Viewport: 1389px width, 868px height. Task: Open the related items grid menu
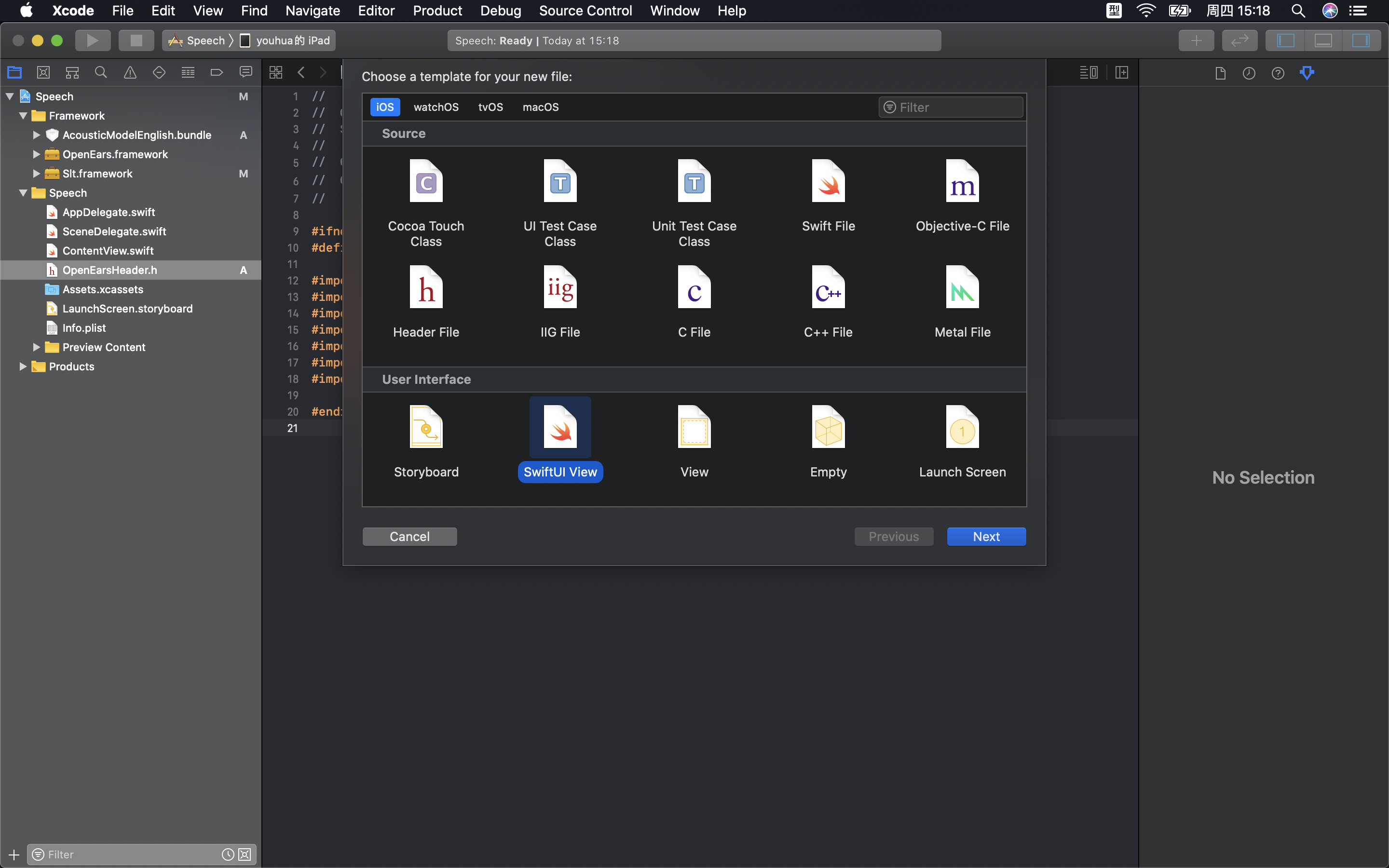(275, 72)
